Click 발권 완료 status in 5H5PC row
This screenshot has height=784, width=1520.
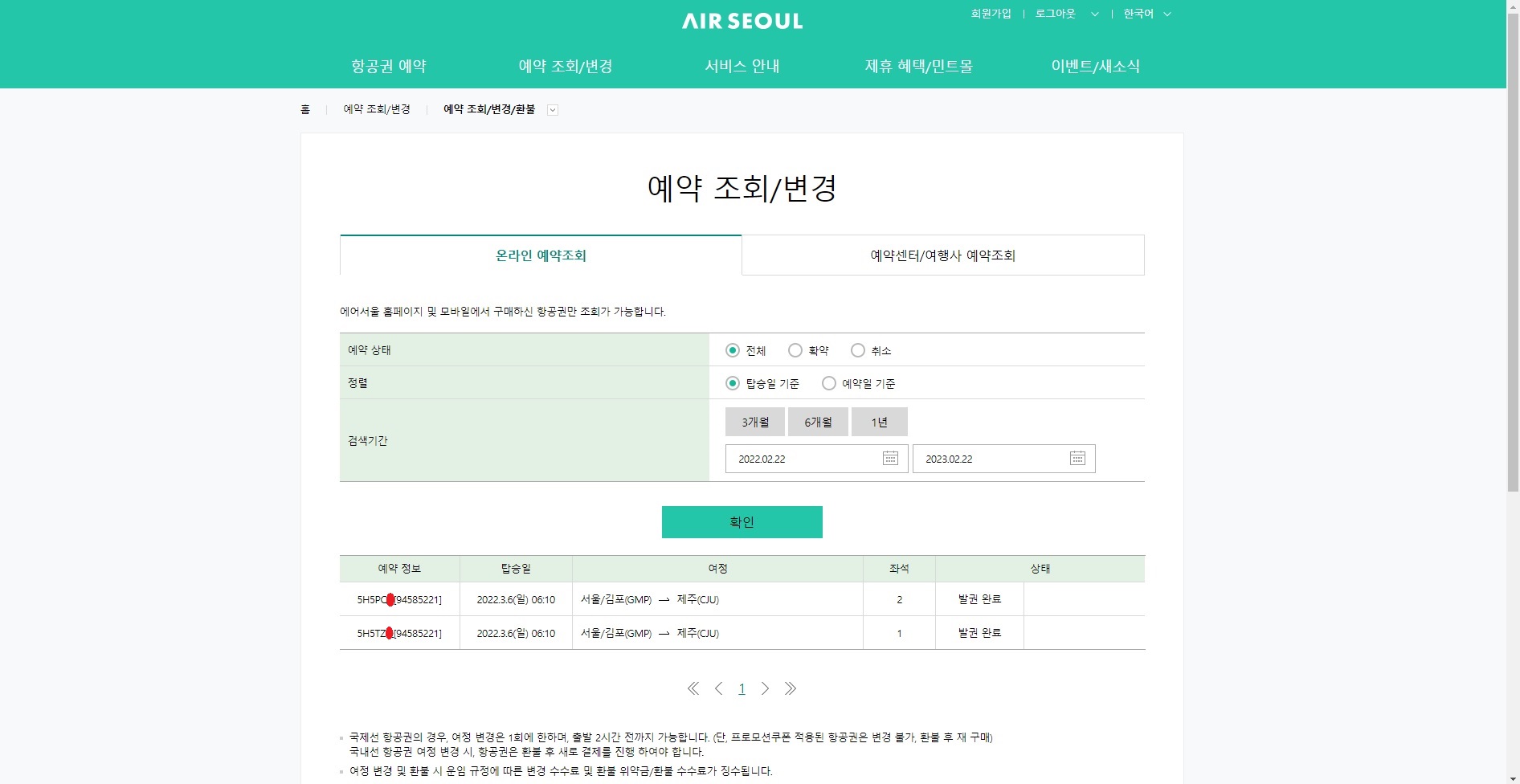coord(979,599)
